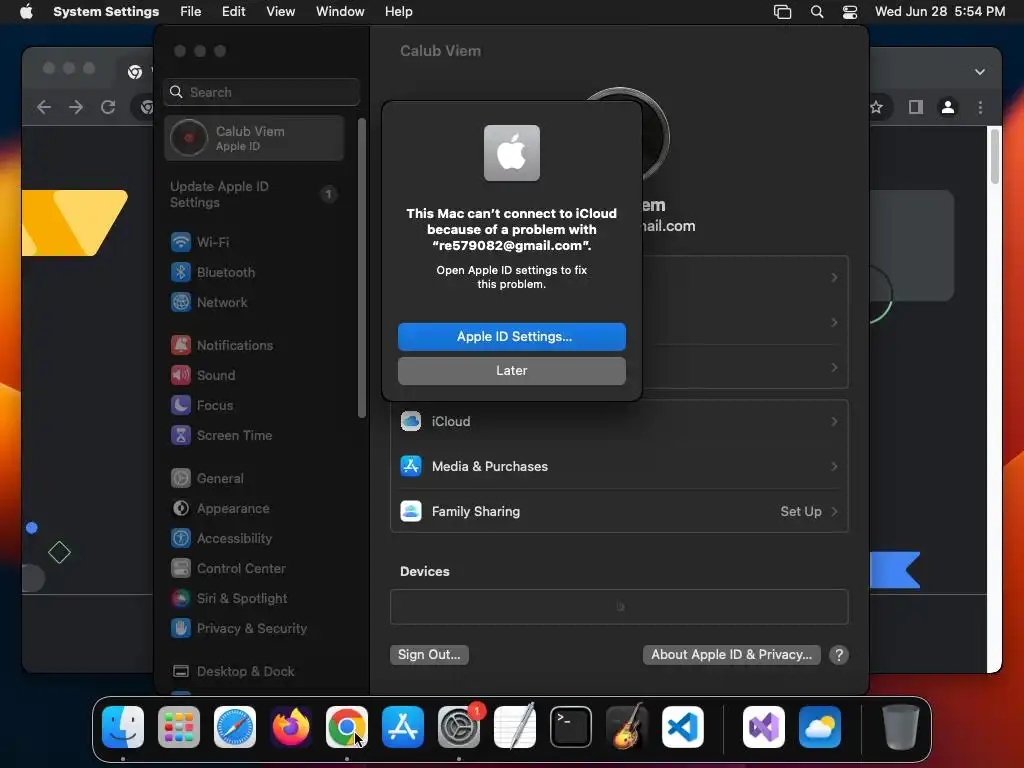Select Control Center icon
The image size is (1024, 768).
point(181,569)
